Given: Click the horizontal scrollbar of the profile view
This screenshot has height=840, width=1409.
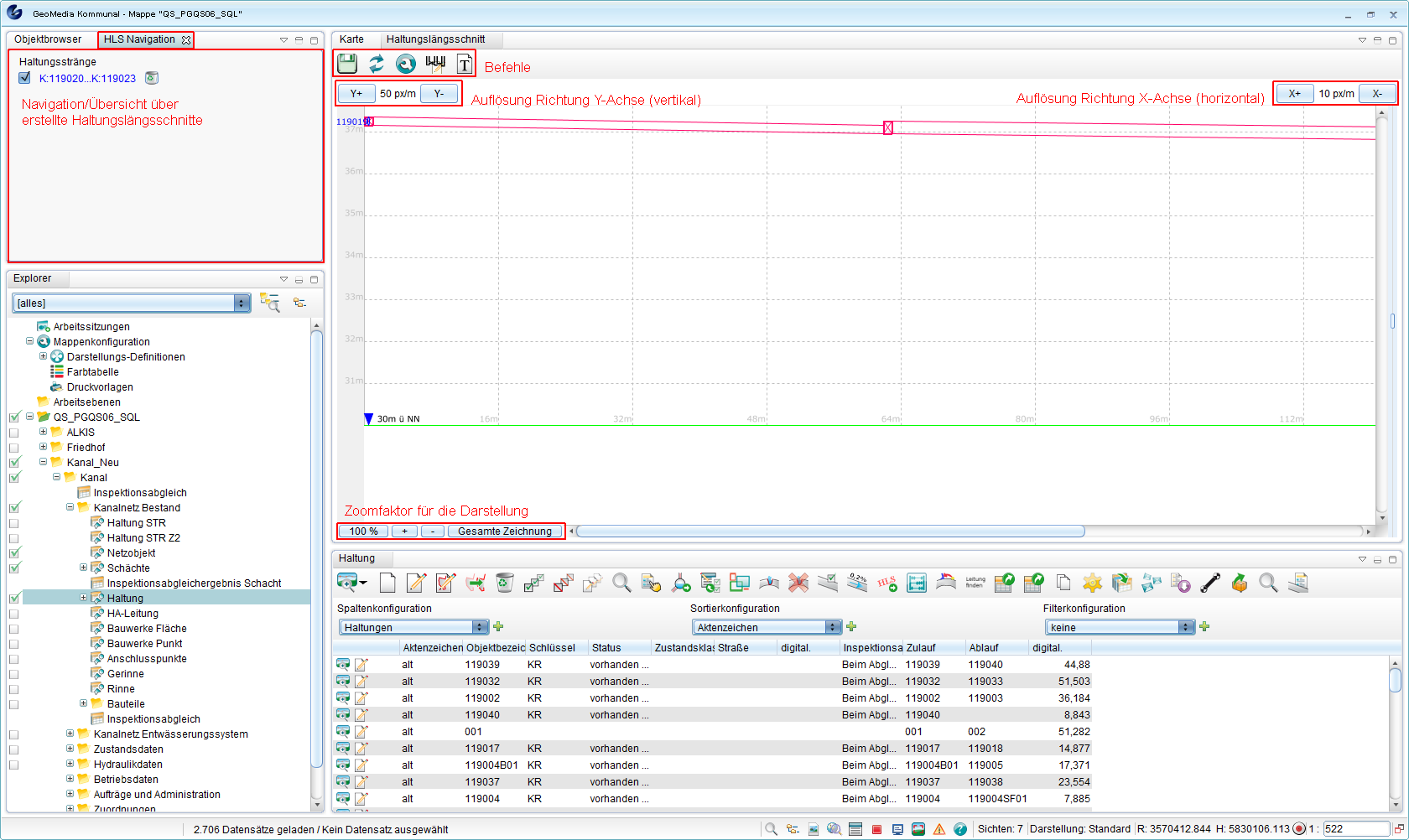Looking at the screenshot, I should tap(830, 531).
